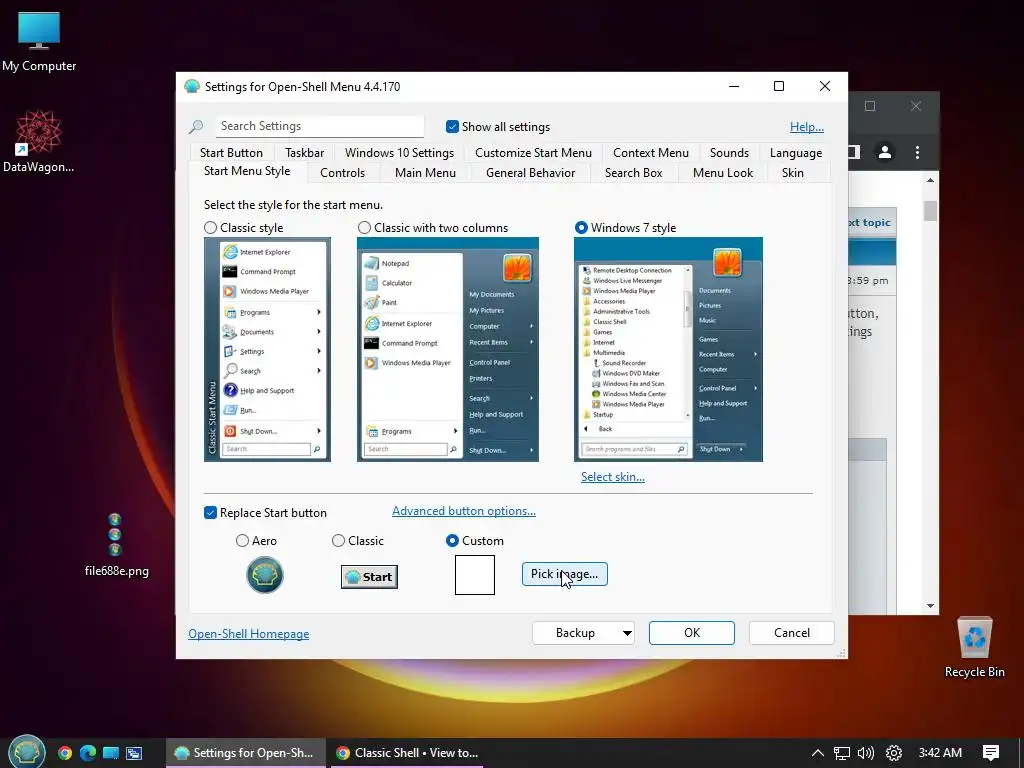Choose the Custom start button option
Viewport: 1024px width, 768px height.
coord(452,541)
